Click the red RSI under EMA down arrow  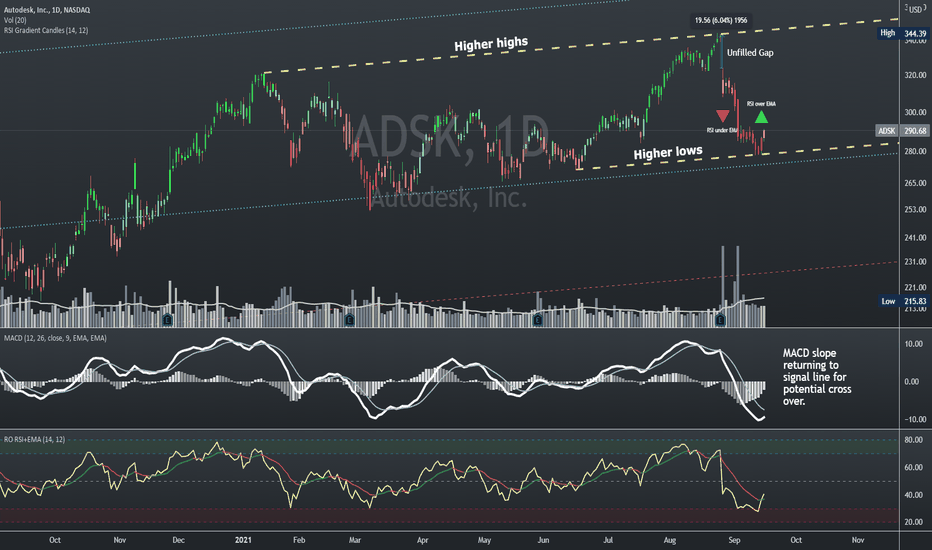[x=723, y=115]
